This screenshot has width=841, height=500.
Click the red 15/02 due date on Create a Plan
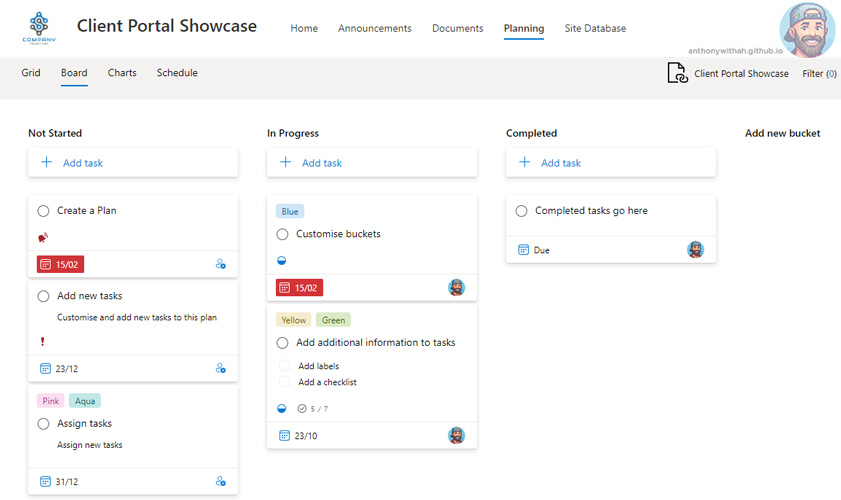60,264
